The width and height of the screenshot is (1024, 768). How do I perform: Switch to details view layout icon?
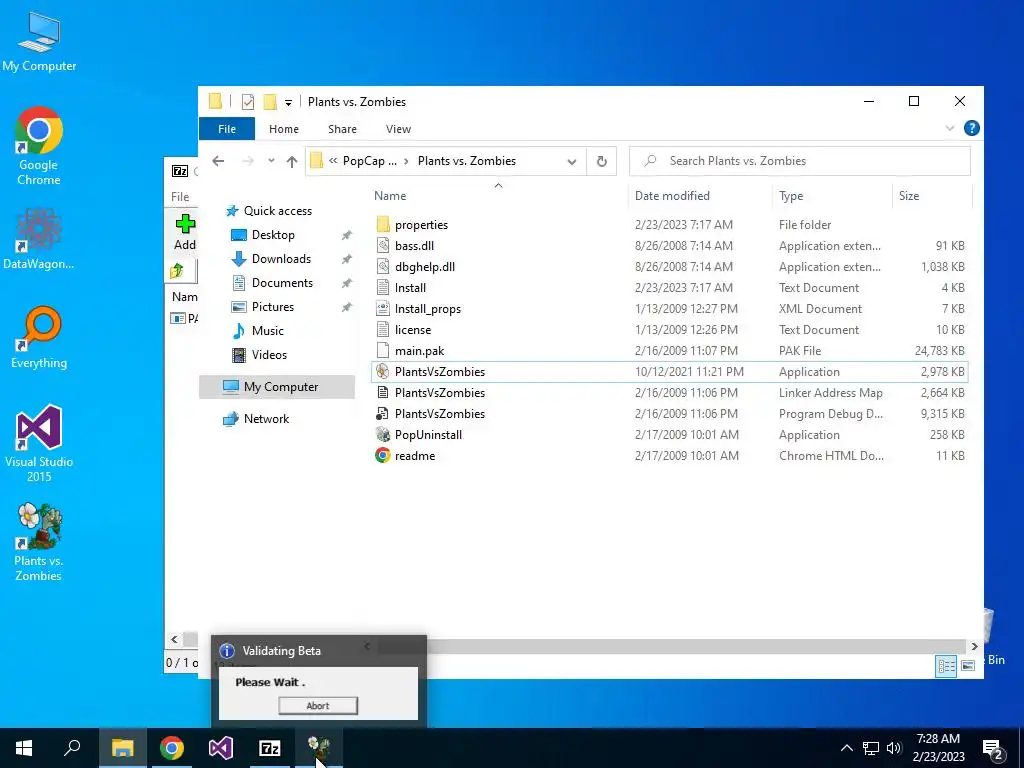point(946,665)
